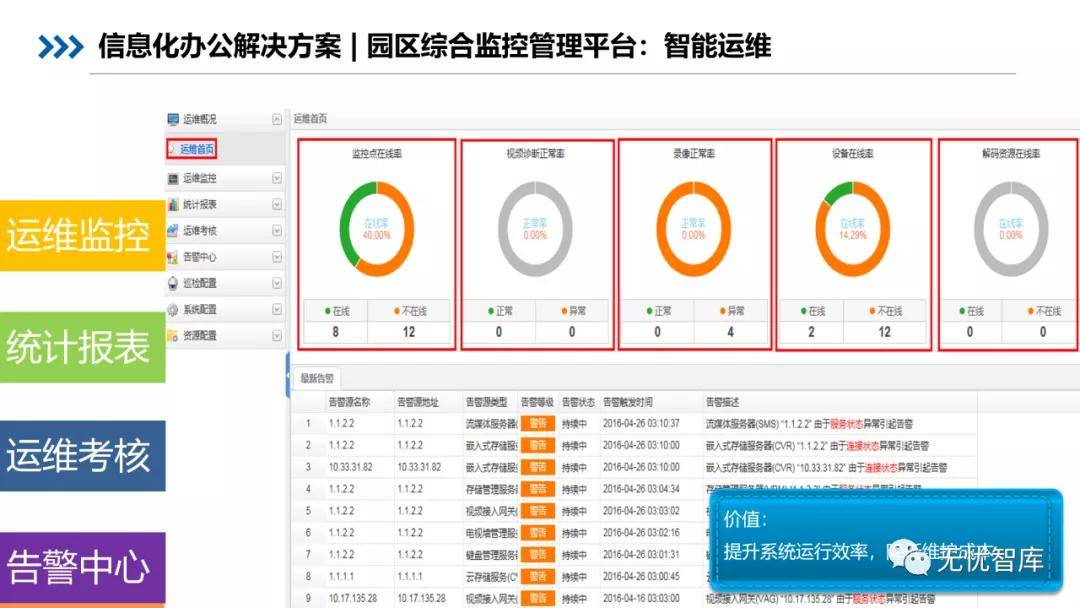Image resolution: width=1080 pixels, height=608 pixels.
Task: Click the 运维监控 icon in sidebar
Action: (173, 179)
